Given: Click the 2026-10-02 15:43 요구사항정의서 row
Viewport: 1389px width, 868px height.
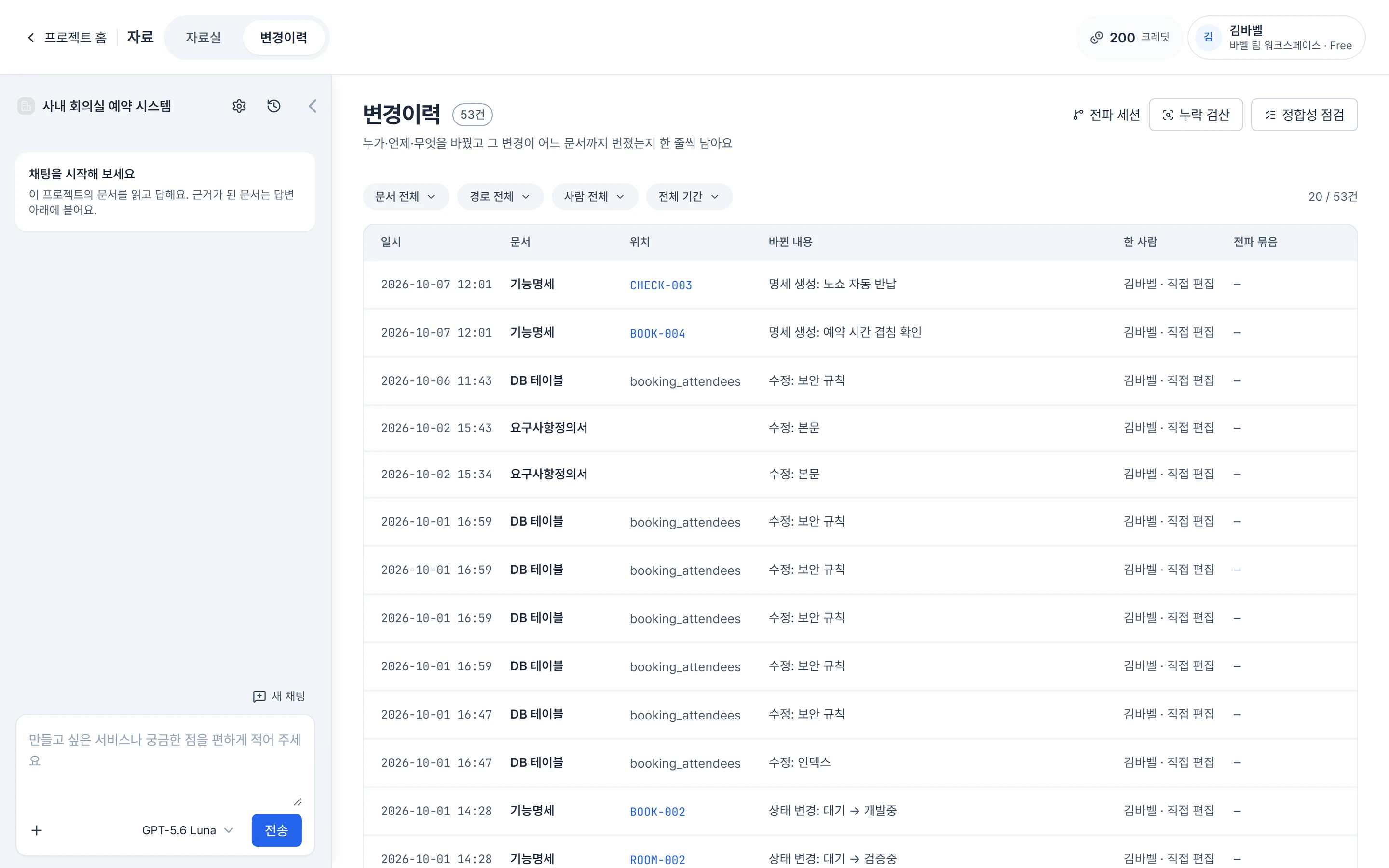Looking at the screenshot, I should [860, 428].
